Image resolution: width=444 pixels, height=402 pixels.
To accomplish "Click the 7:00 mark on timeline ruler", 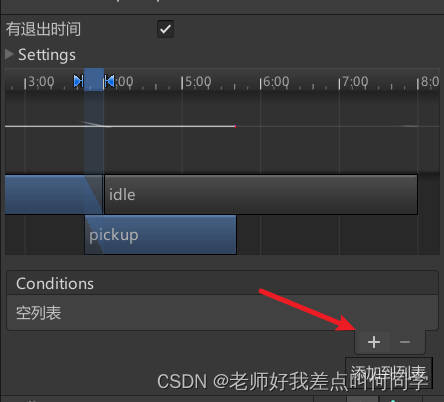I will pyautogui.click(x=353, y=82).
